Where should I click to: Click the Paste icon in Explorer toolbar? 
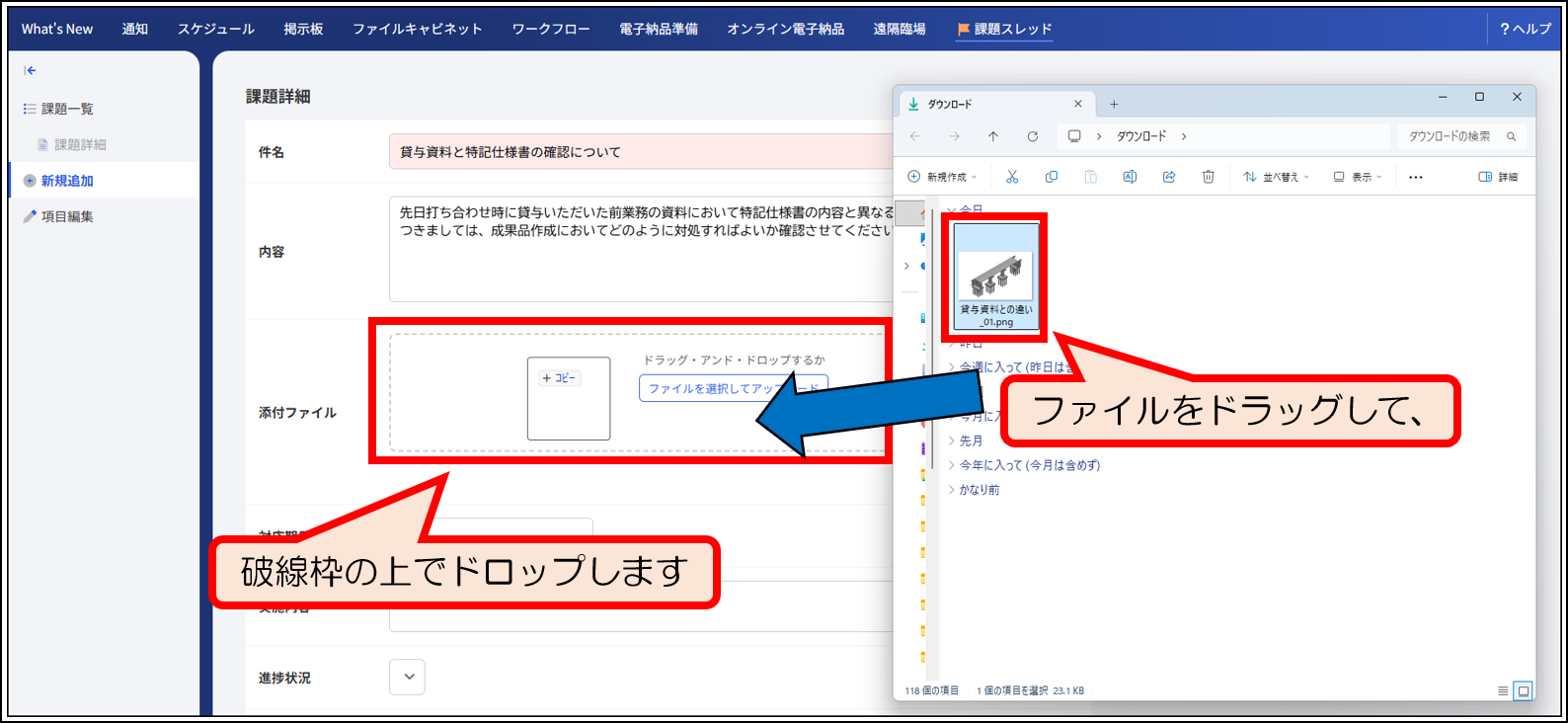tap(1091, 177)
